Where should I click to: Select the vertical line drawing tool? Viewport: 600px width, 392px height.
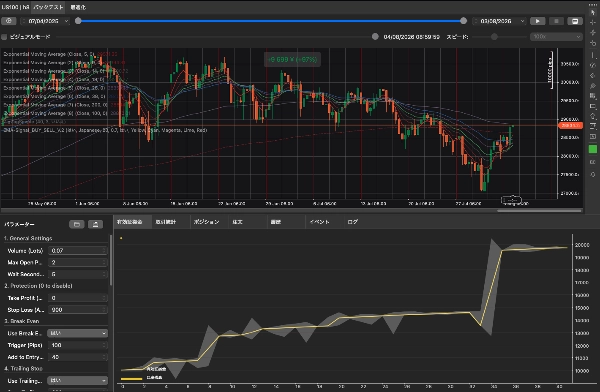[x=593, y=55]
